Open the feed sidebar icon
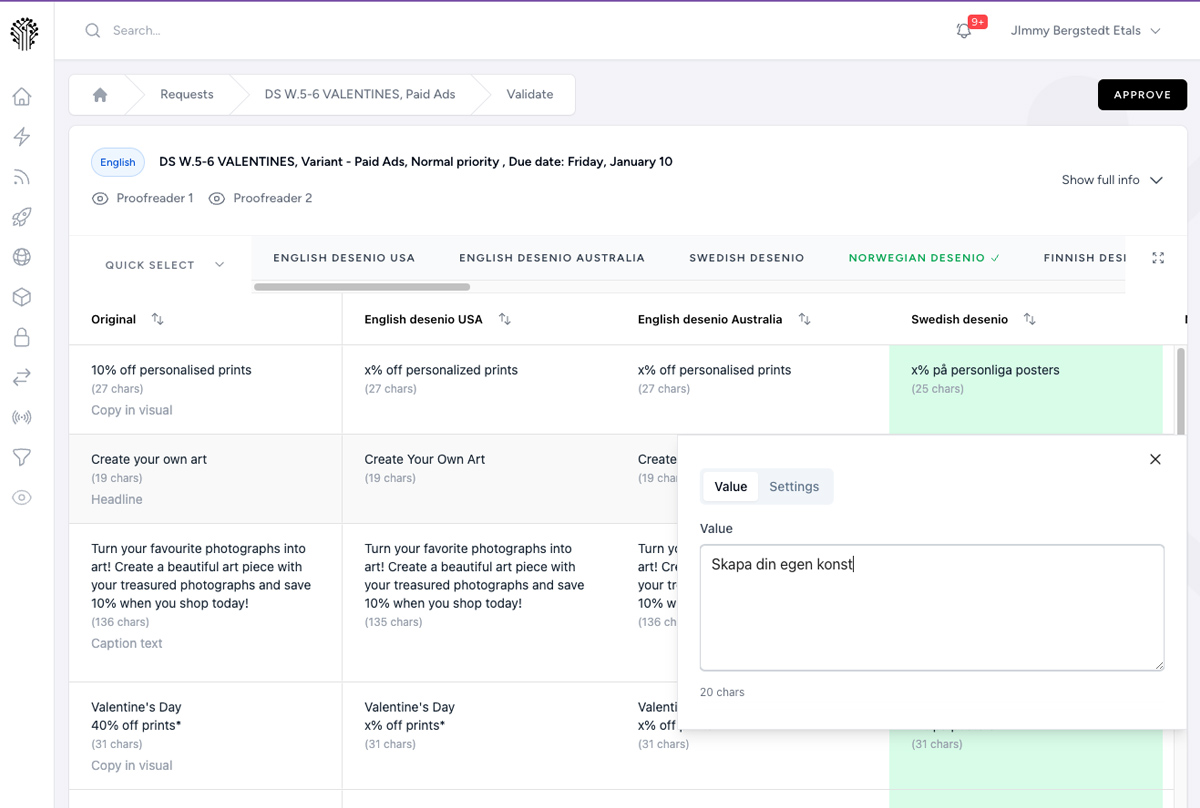The height and width of the screenshot is (808, 1200). (22, 177)
